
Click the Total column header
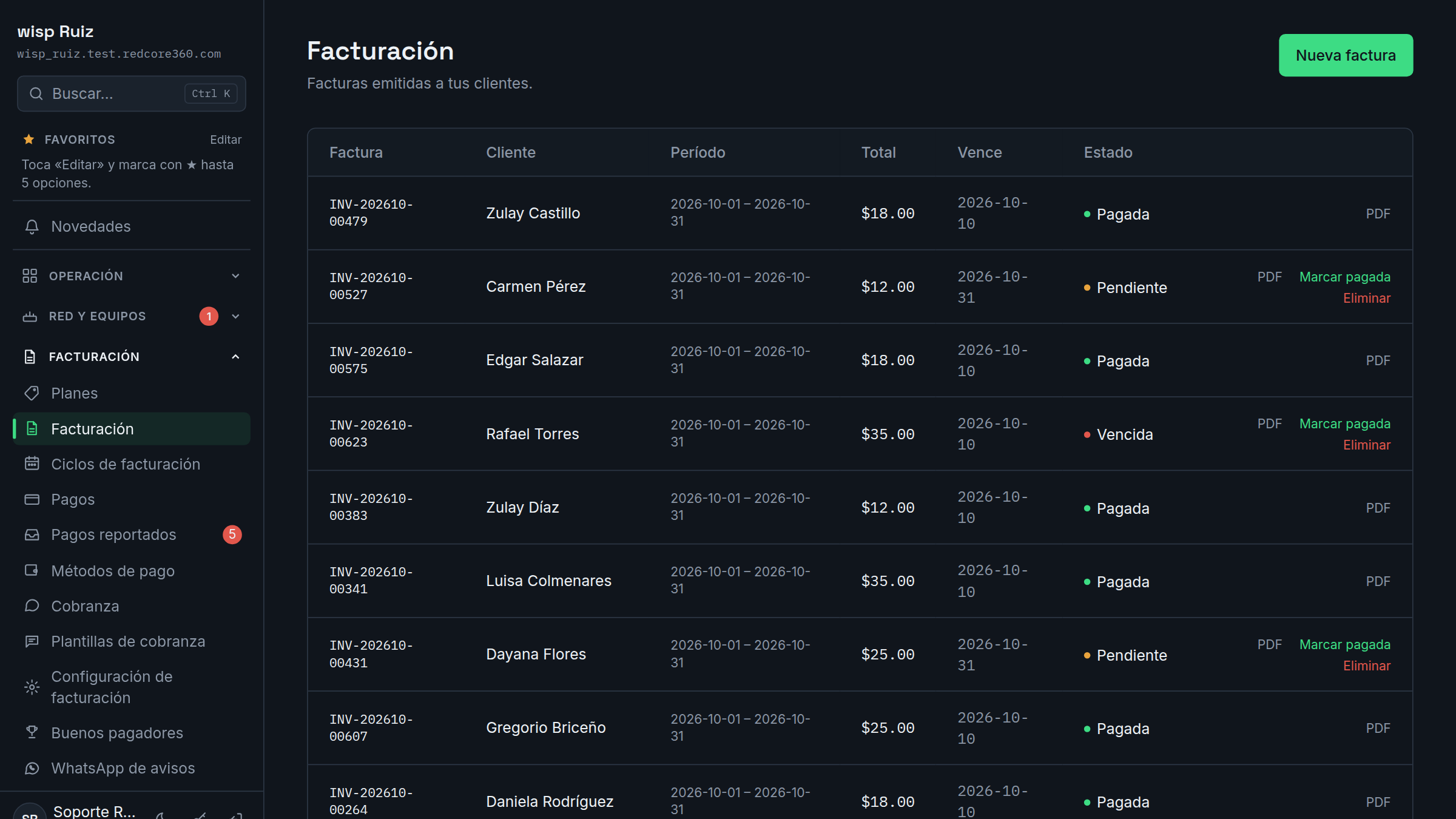pos(878,152)
